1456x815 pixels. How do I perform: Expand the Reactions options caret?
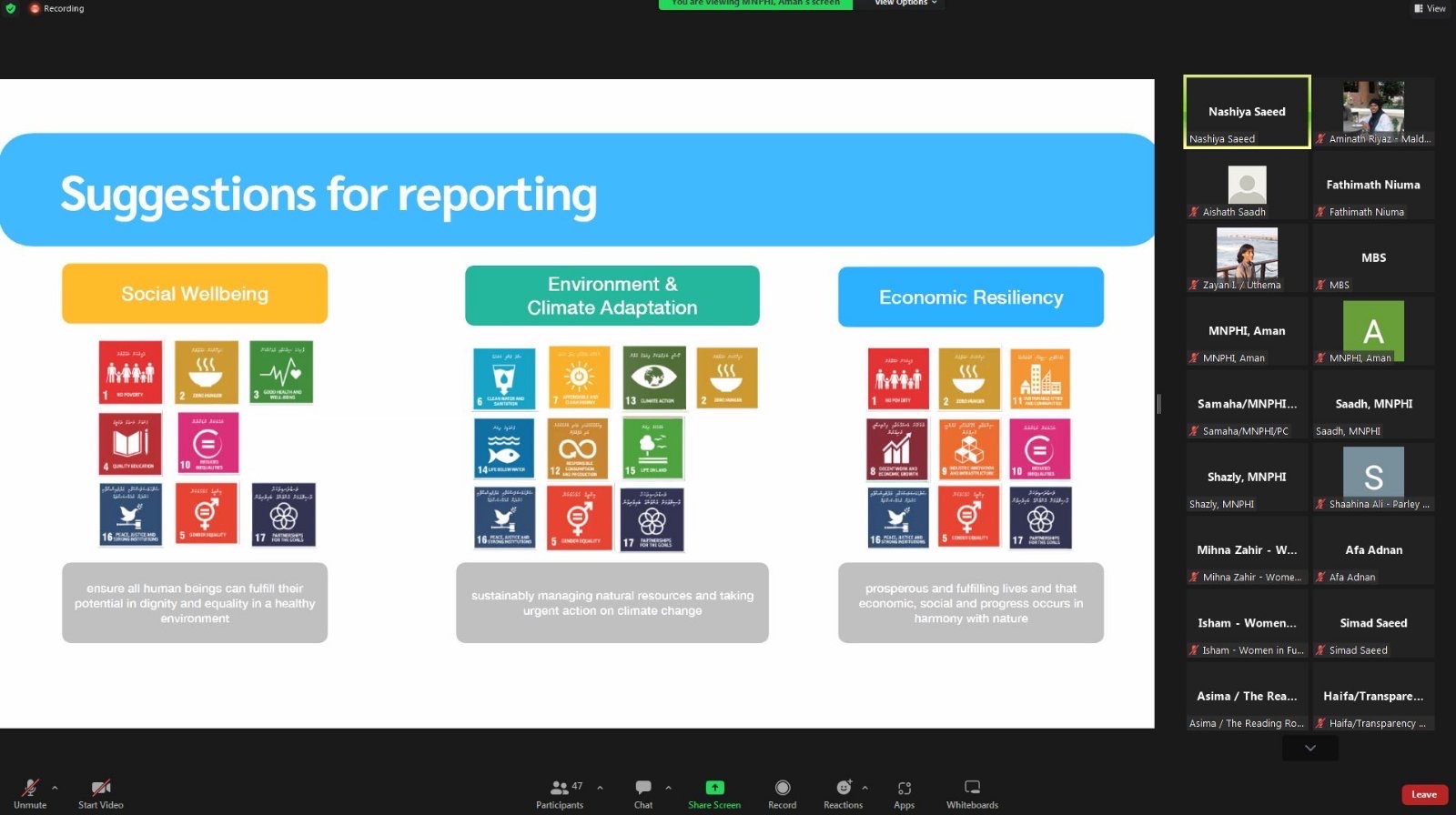click(864, 788)
